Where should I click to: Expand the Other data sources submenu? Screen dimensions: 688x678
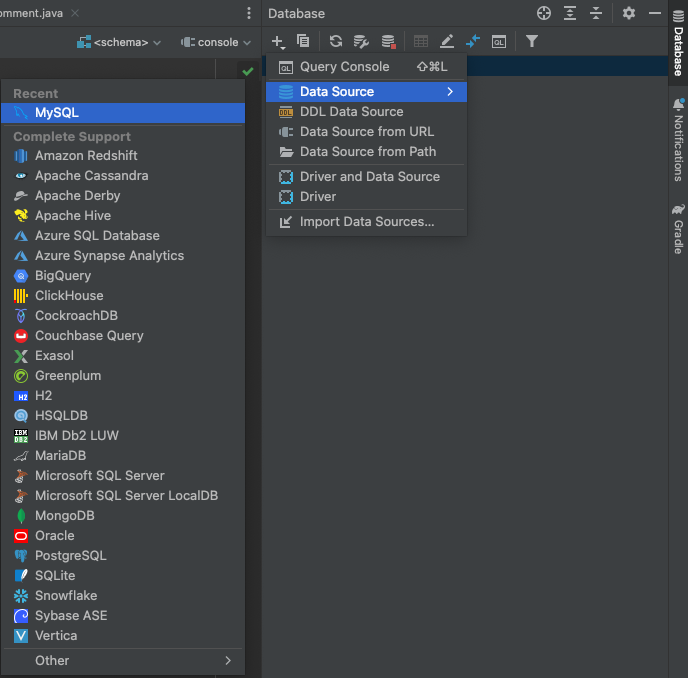[123, 660]
